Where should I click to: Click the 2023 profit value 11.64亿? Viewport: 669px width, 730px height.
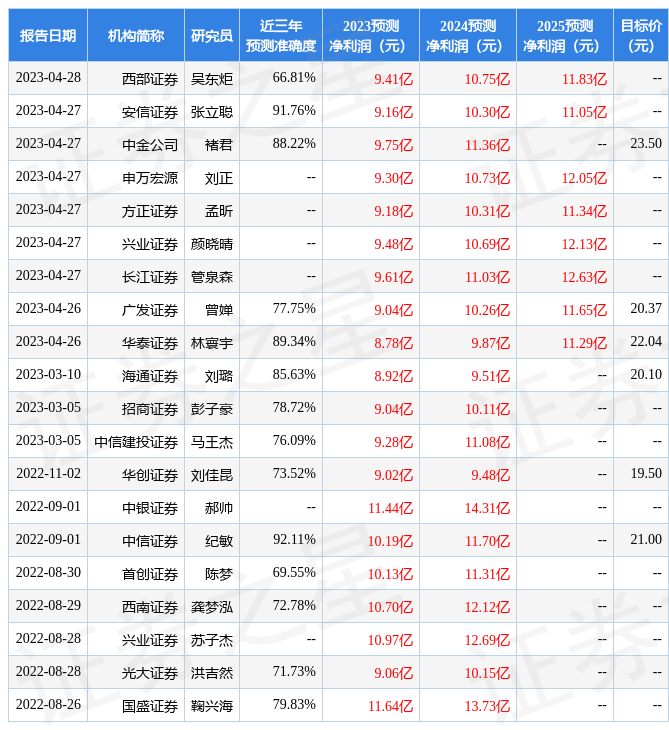tap(390, 707)
